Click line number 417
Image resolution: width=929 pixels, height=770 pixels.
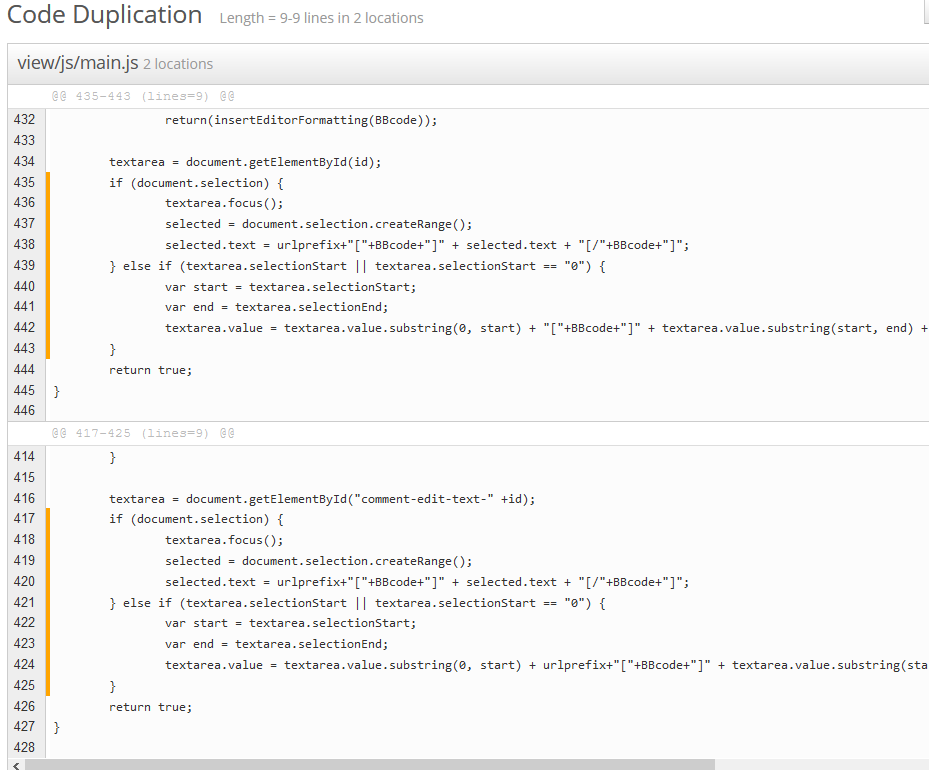coord(25,518)
